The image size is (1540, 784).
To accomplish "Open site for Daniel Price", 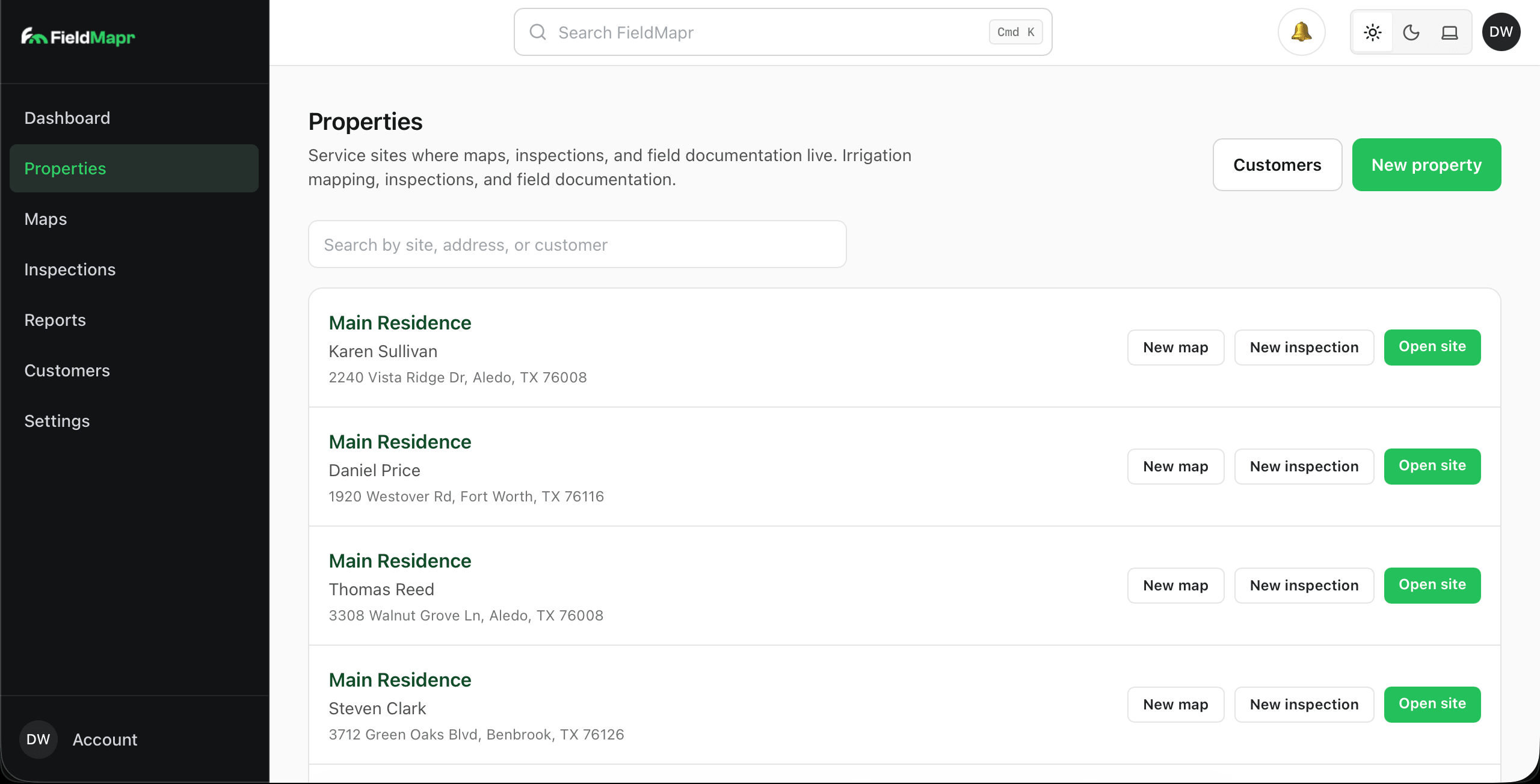I will (x=1432, y=466).
